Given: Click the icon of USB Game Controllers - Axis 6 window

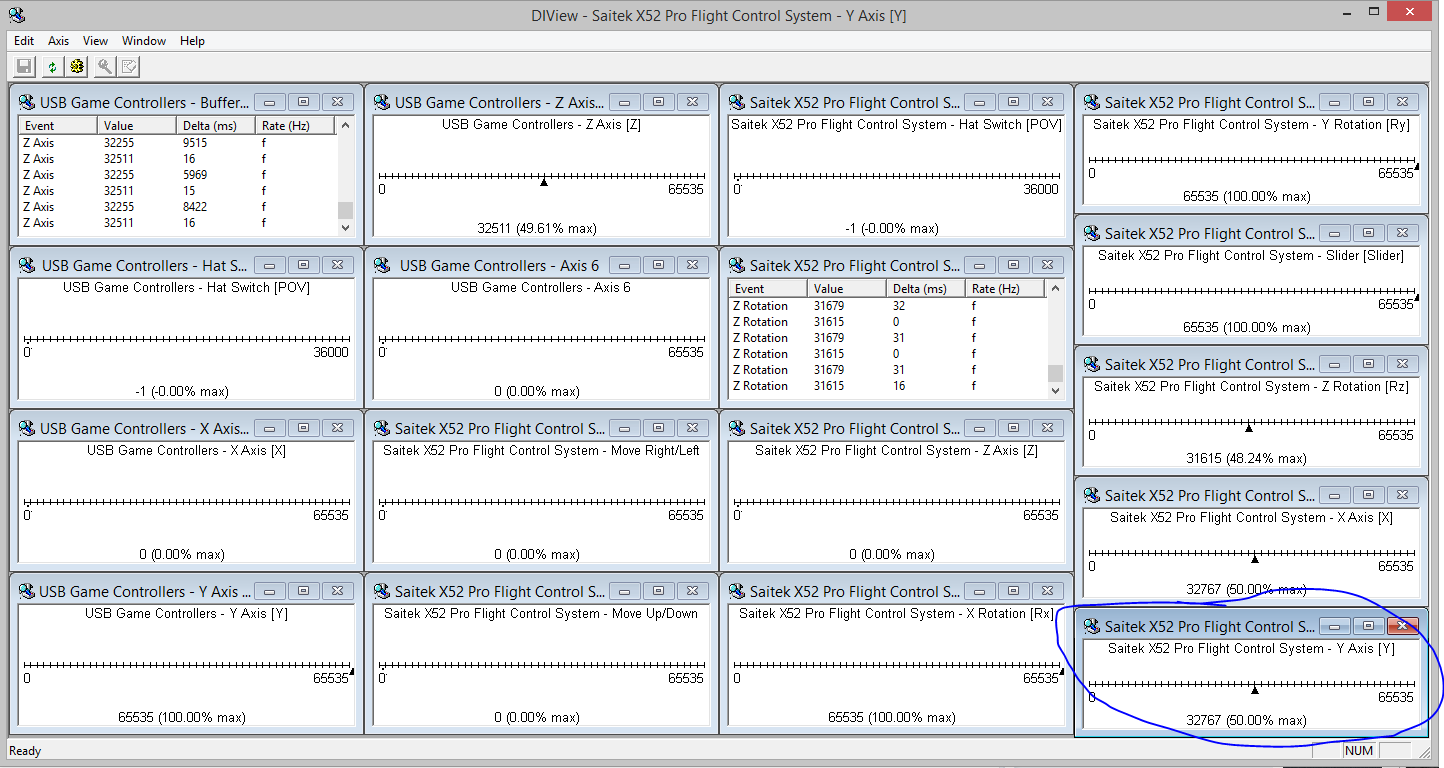Looking at the screenshot, I should pyautogui.click(x=382, y=265).
